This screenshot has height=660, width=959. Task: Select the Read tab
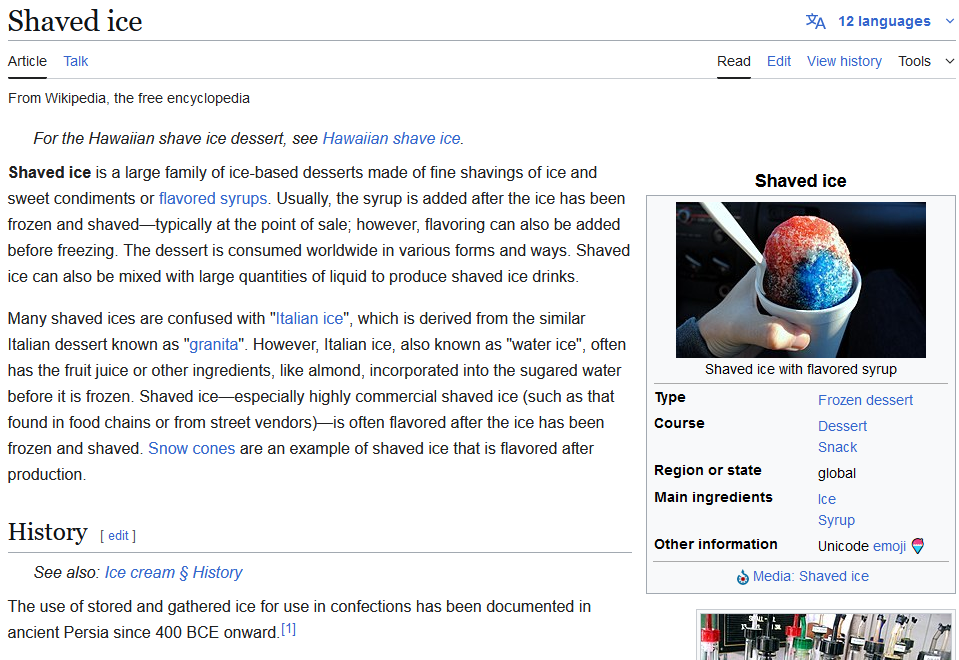pos(733,61)
